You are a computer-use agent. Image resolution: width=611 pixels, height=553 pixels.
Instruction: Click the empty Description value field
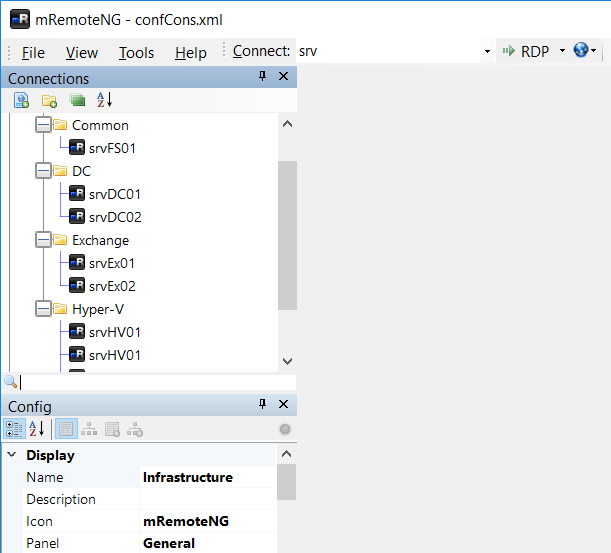[208, 499]
